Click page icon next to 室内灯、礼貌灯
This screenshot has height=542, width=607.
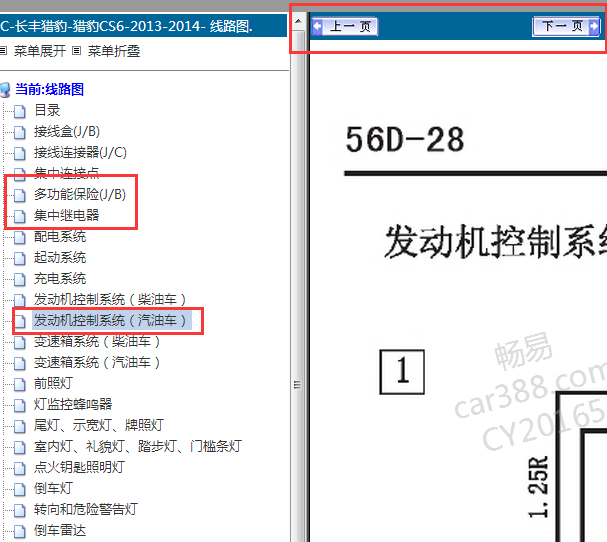tap(20, 447)
